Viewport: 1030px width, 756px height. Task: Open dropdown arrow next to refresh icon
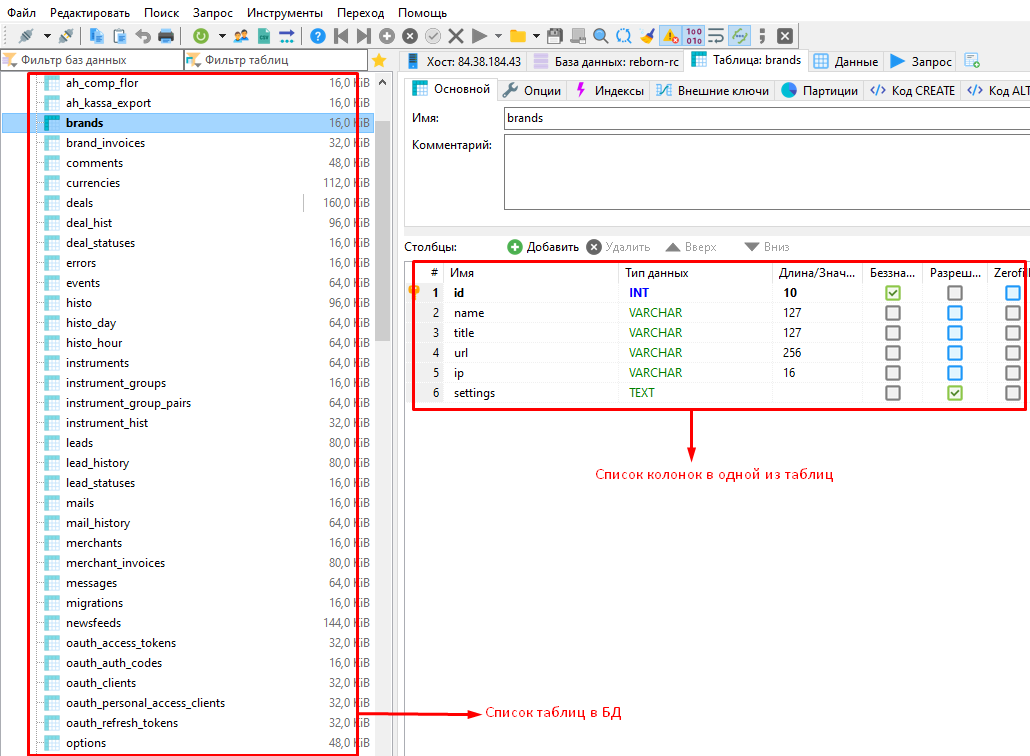(x=222, y=35)
